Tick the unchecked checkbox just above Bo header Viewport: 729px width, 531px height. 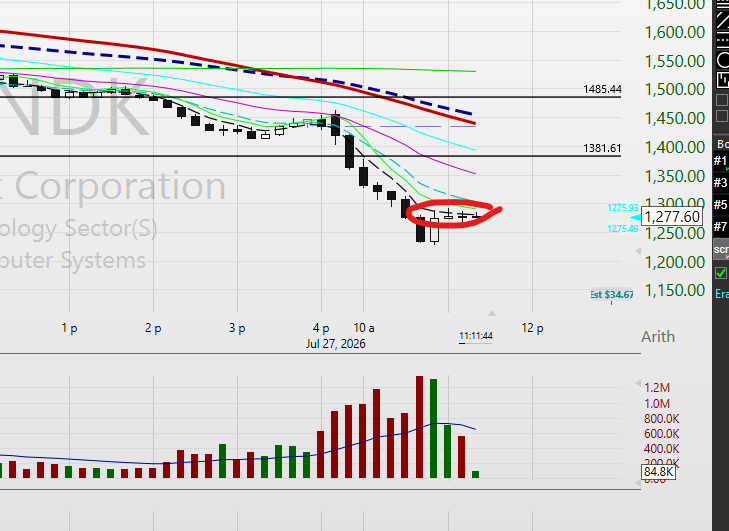click(x=722, y=116)
